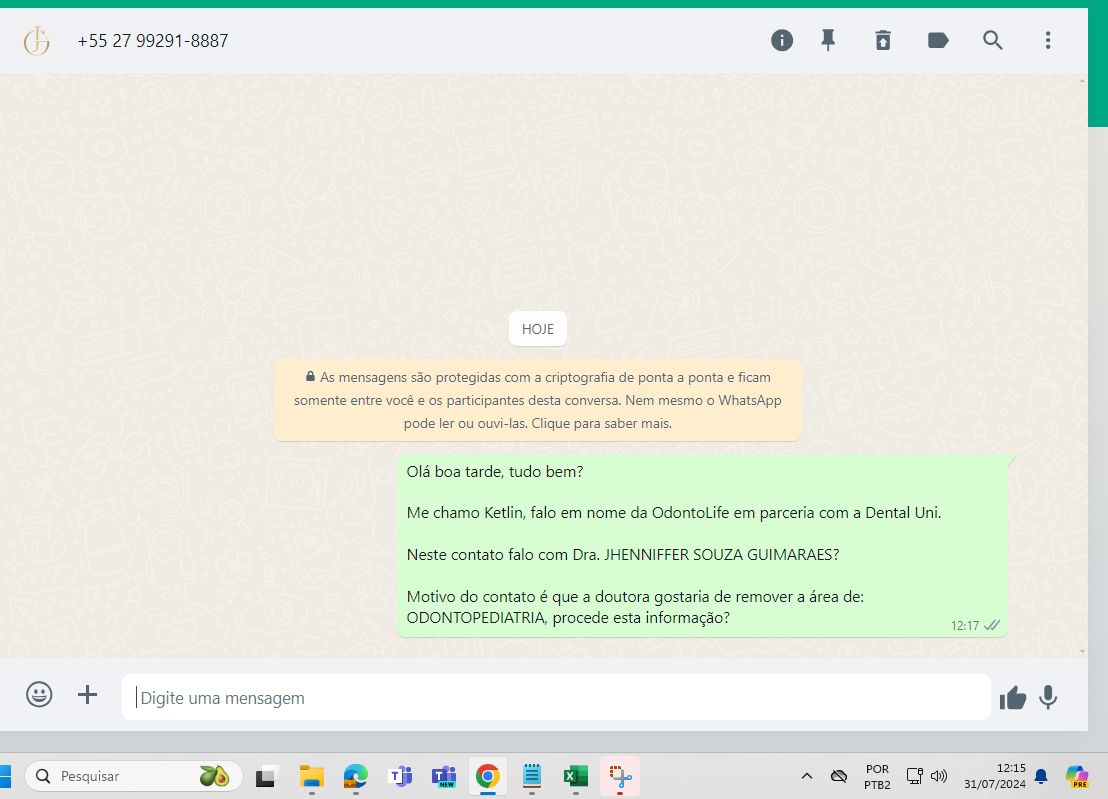
Task: Click the chat scrollbar down arrow
Action: pos(1083,651)
